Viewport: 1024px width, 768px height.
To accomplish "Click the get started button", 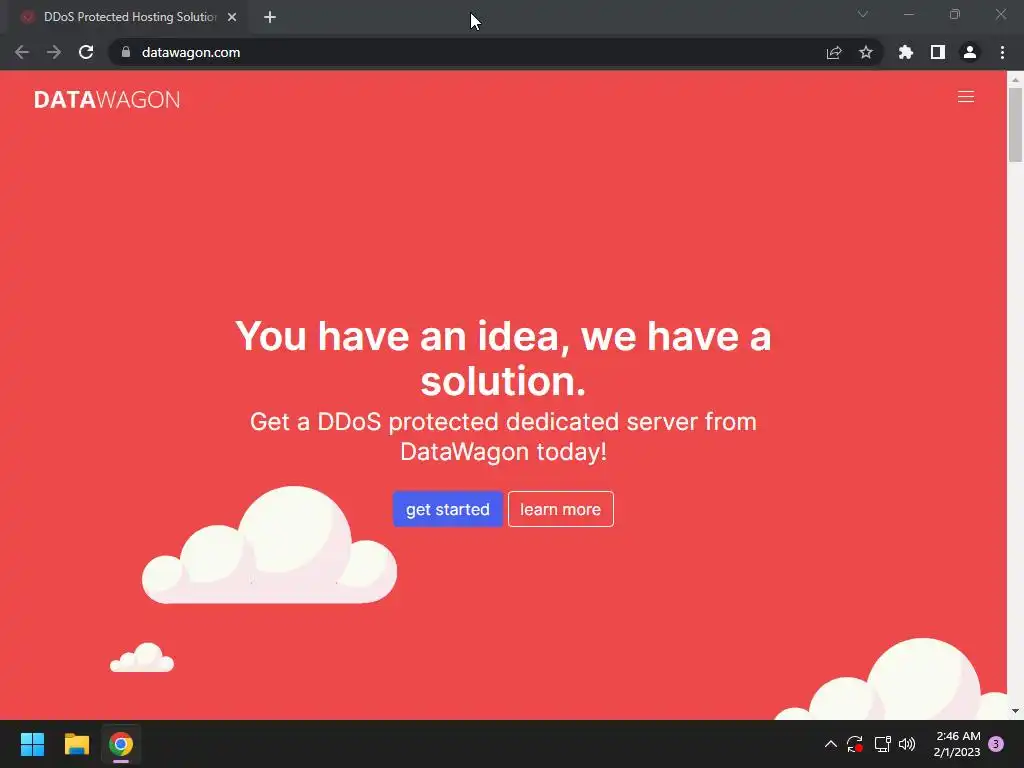I will click(447, 509).
